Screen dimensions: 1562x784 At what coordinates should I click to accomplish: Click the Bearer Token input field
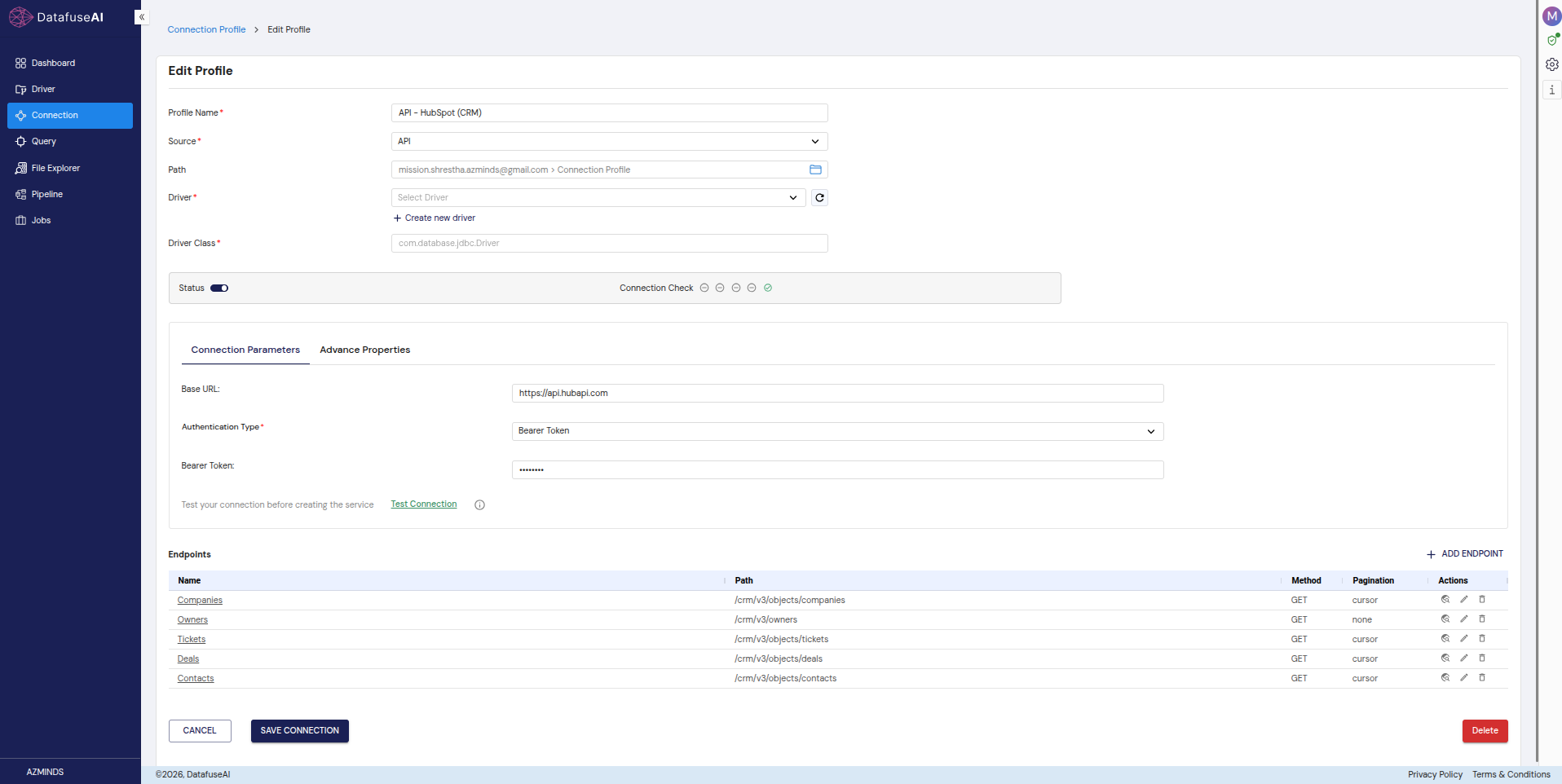[x=837, y=470]
